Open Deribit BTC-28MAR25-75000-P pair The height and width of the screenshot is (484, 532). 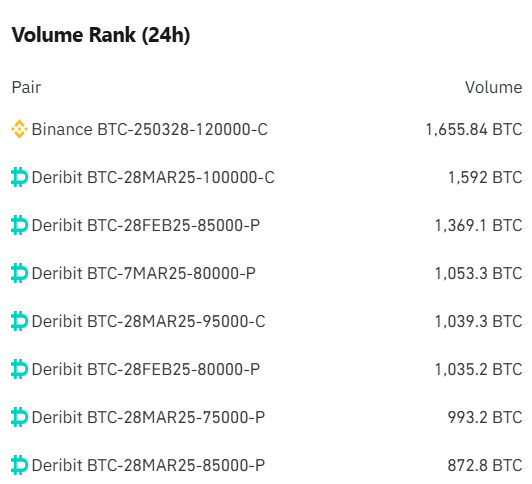(148, 417)
